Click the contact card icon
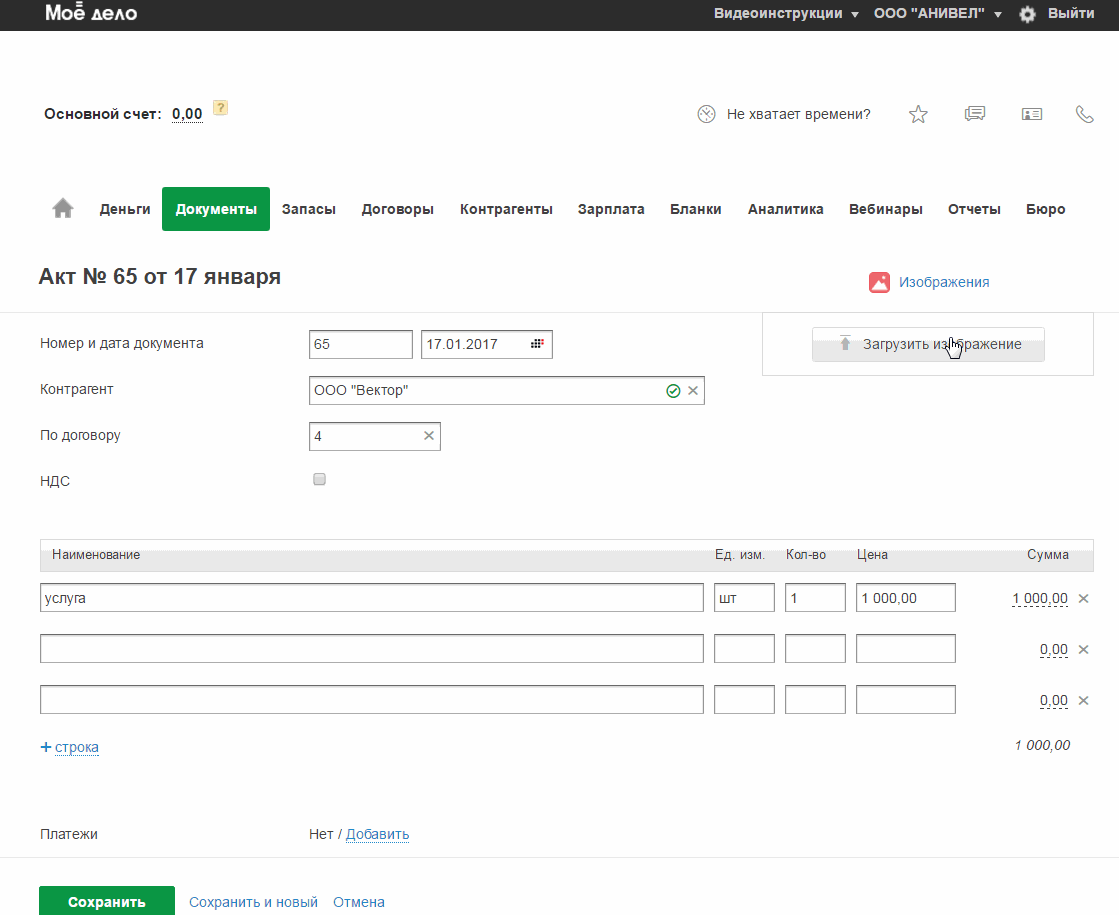This screenshot has height=915, width=1119. (x=1032, y=114)
